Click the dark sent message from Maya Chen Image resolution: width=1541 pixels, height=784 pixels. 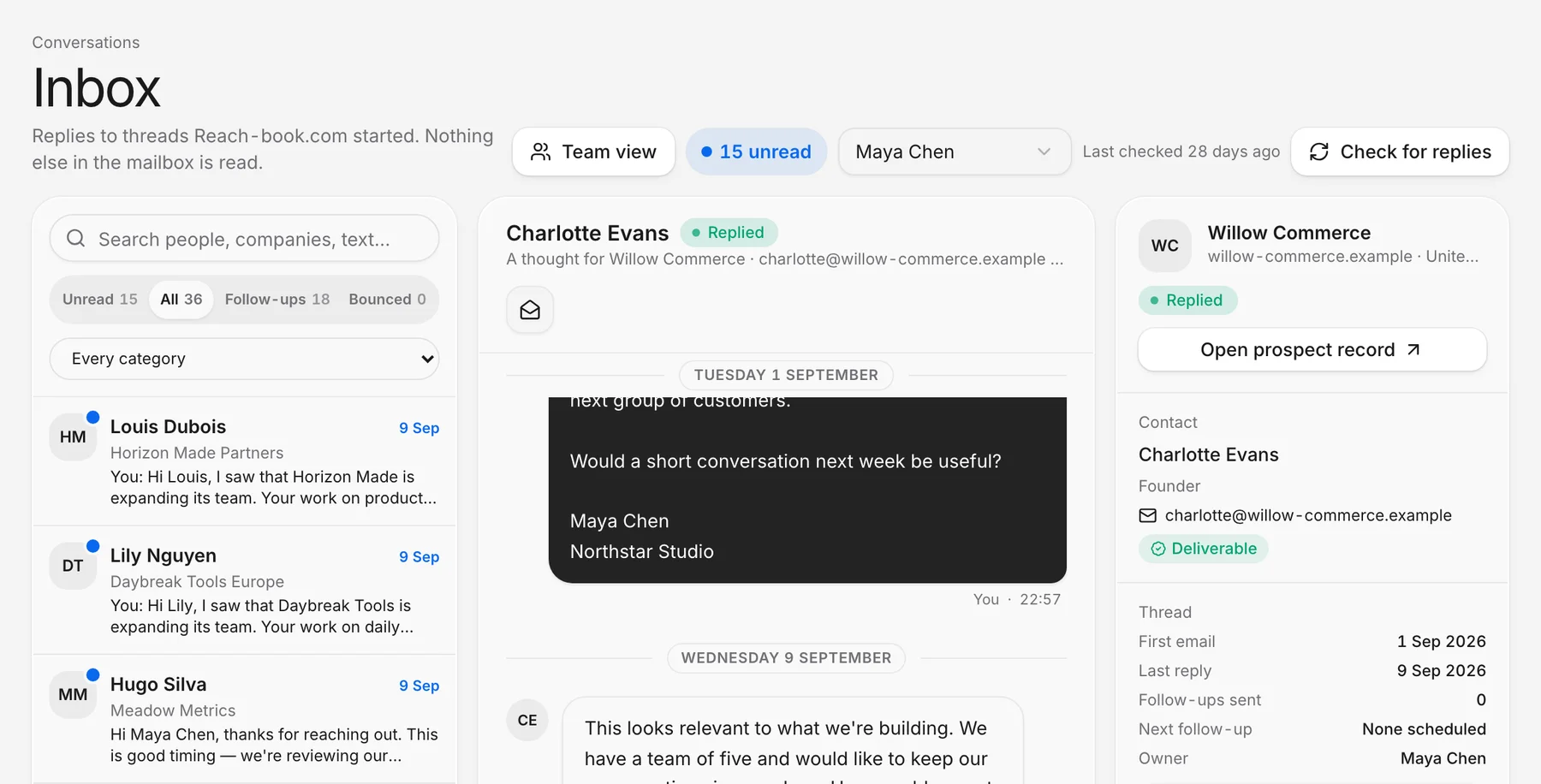(807, 490)
